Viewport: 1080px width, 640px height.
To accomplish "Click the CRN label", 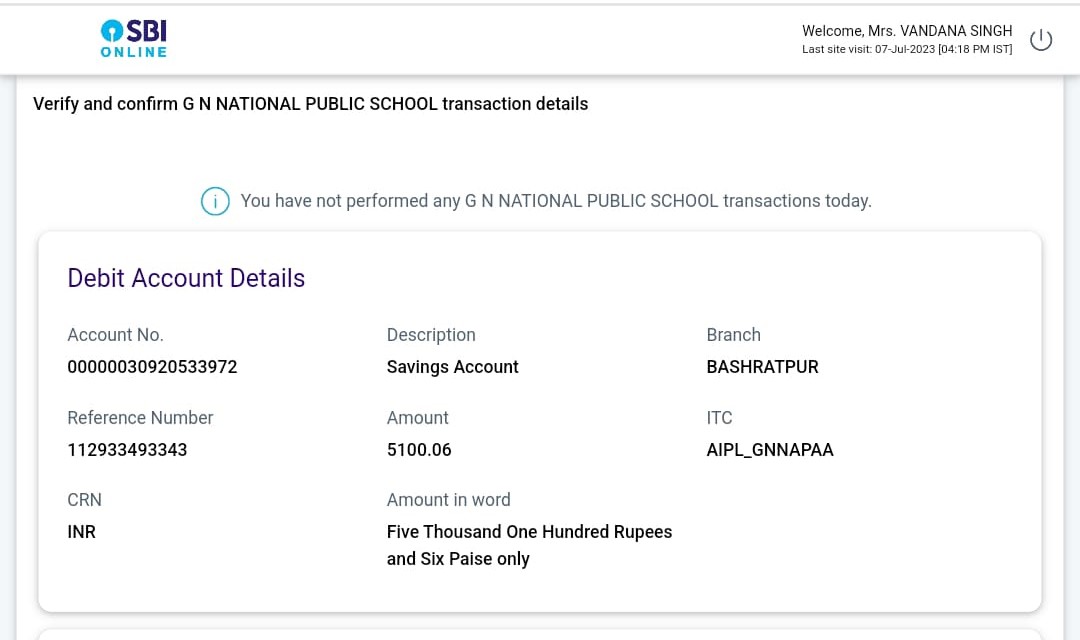I will [x=84, y=500].
